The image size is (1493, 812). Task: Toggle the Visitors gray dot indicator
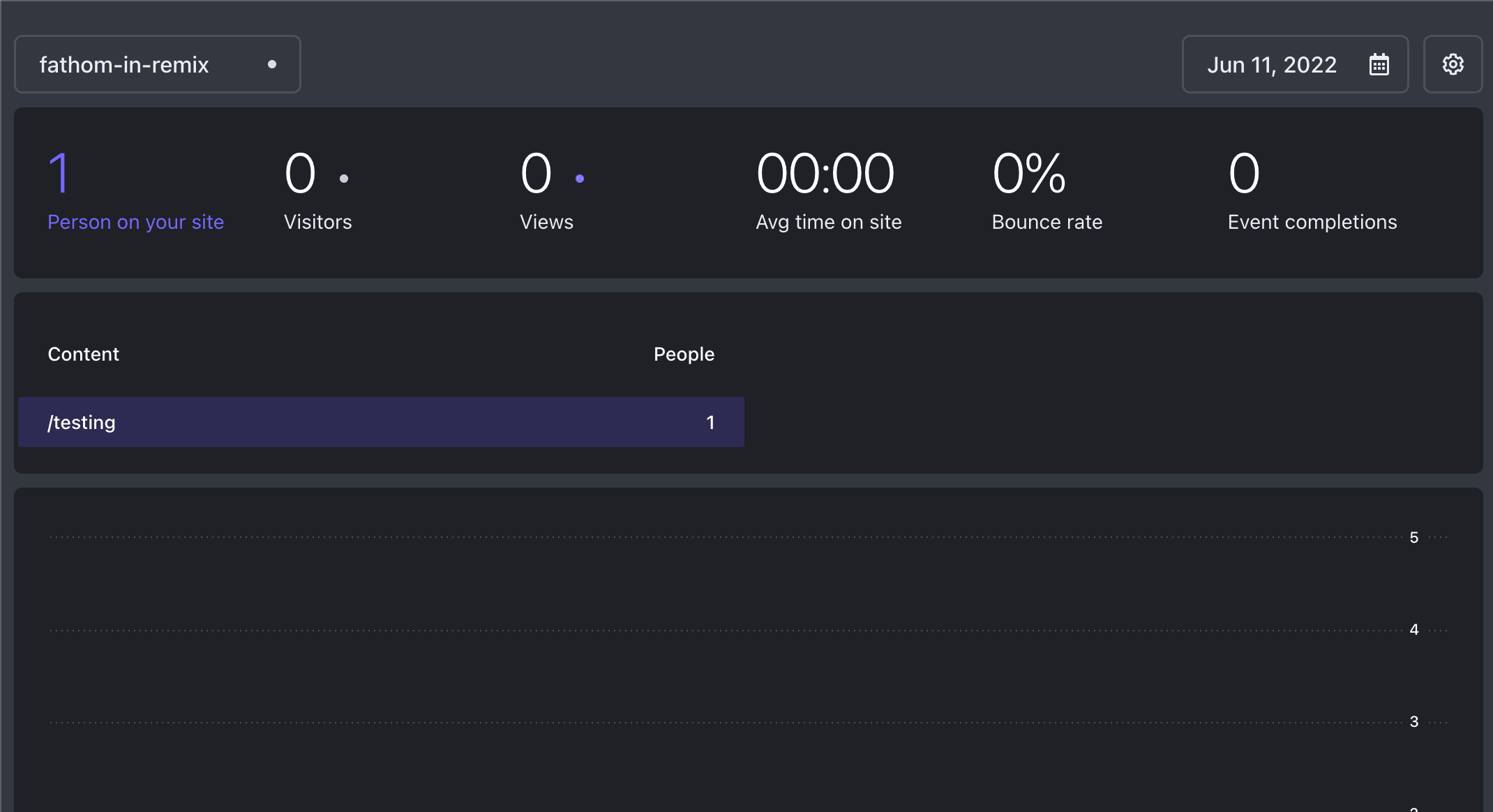[x=344, y=179]
